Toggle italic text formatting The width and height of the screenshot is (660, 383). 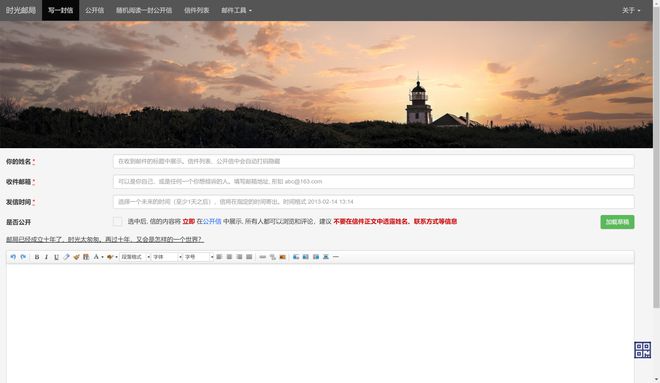click(x=46, y=257)
